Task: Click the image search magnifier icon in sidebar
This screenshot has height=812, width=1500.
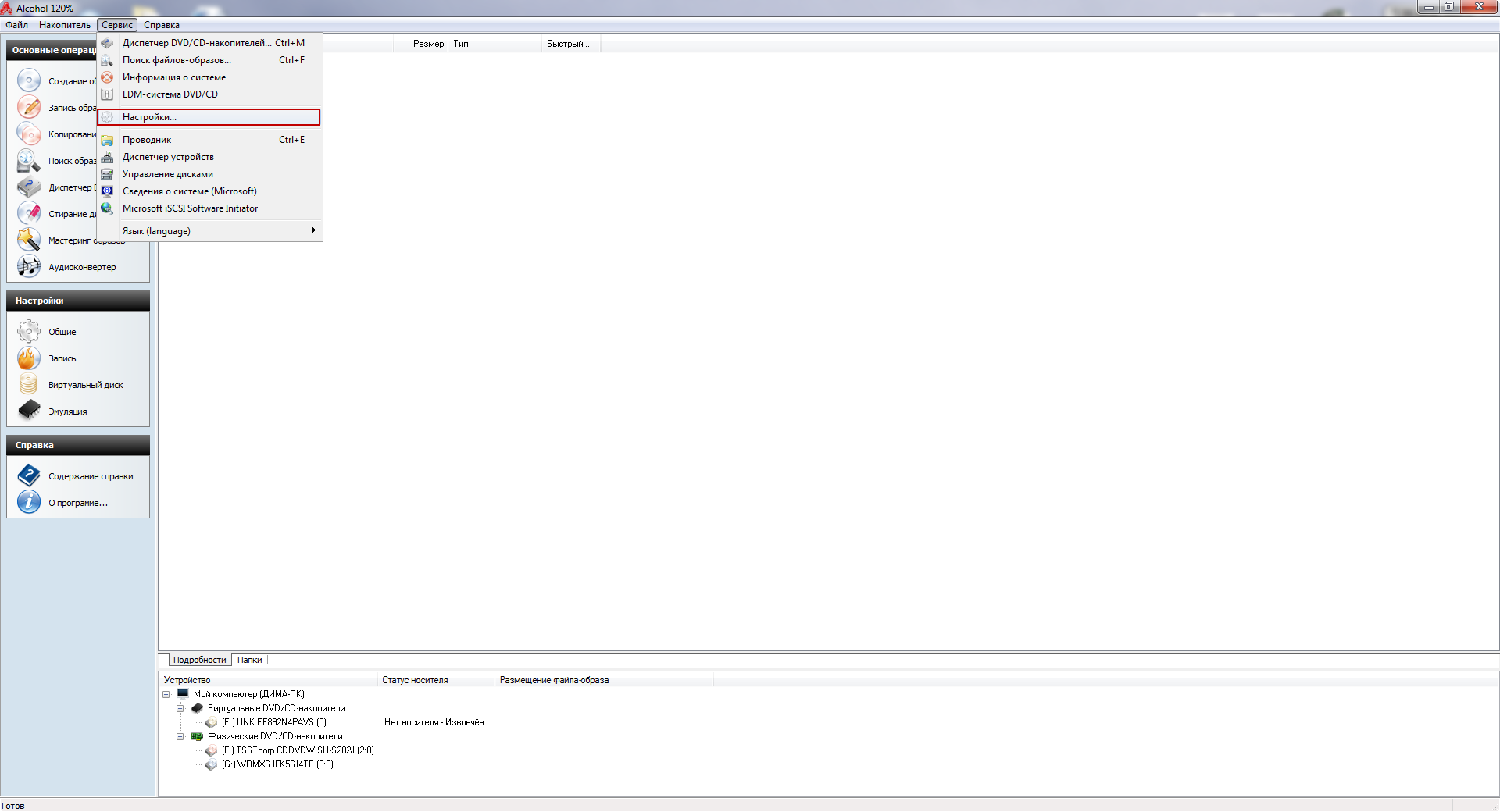Action: [x=29, y=160]
